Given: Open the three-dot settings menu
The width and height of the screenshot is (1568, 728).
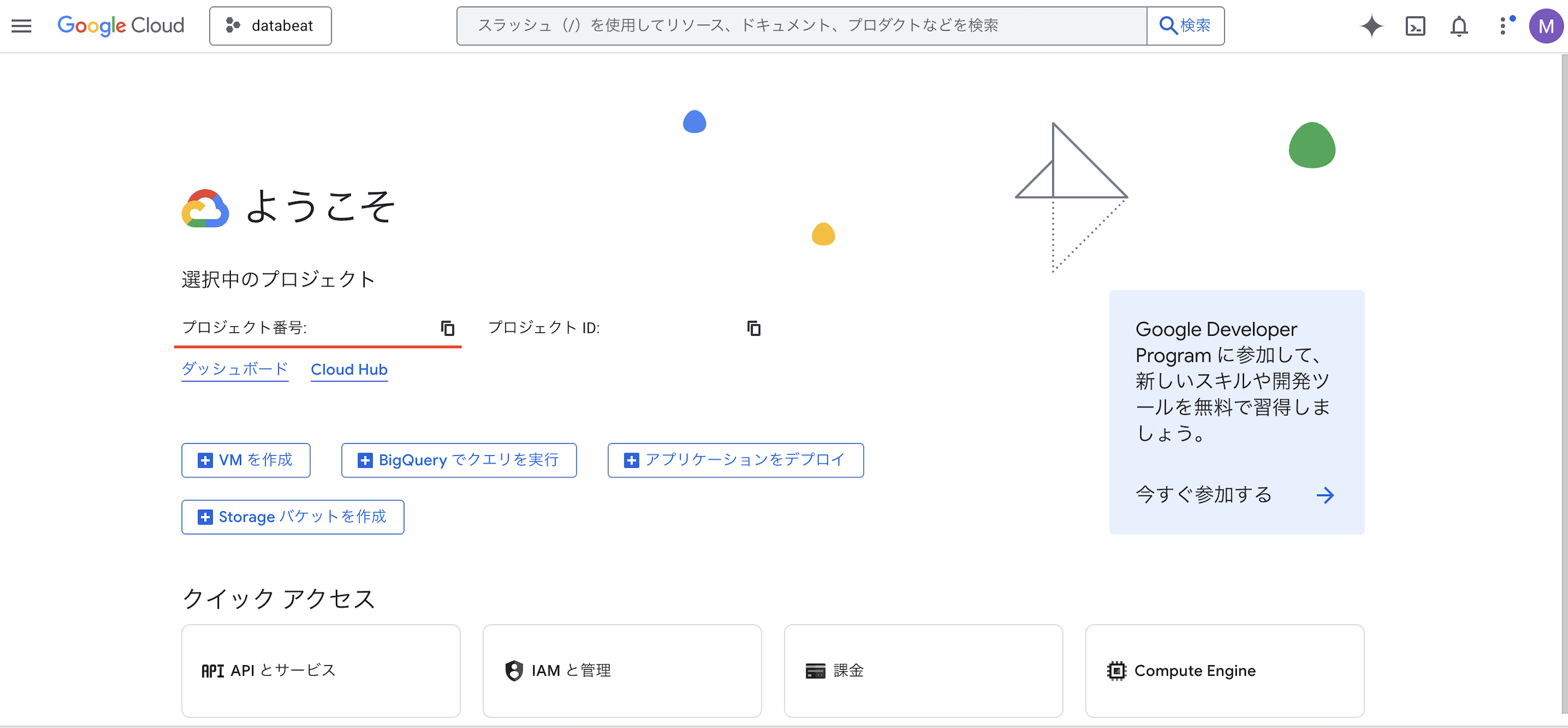Looking at the screenshot, I should [x=1503, y=26].
